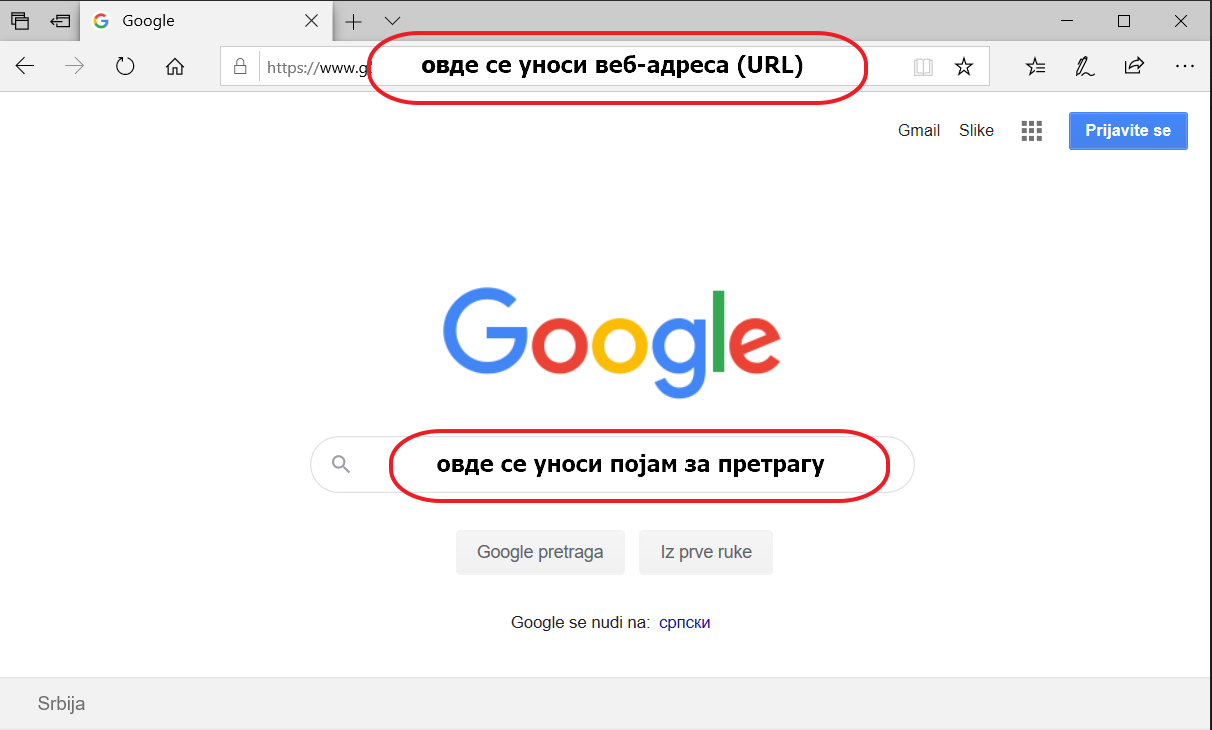Click the Prijavite se sign-in button
Viewport: 1212px width, 730px height.
[x=1128, y=130]
